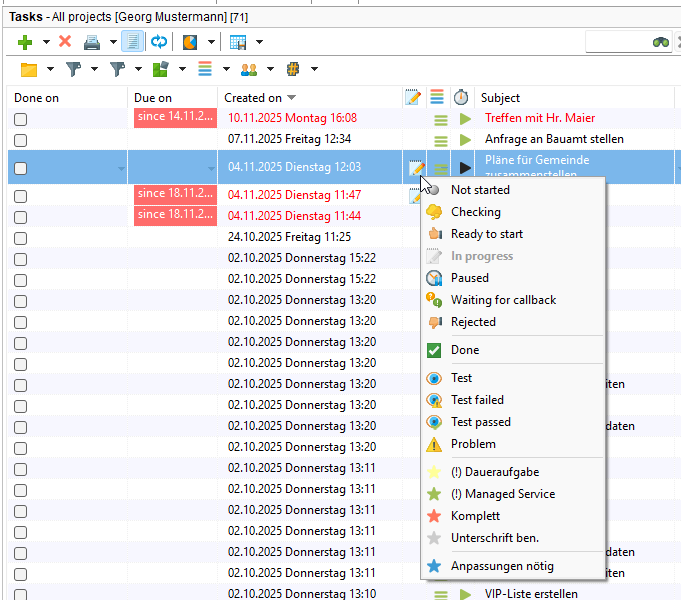This screenshot has height=600, width=681.
Task: Click the red 'since 14.11.2...' overdue cell
Action: point(174,118)
